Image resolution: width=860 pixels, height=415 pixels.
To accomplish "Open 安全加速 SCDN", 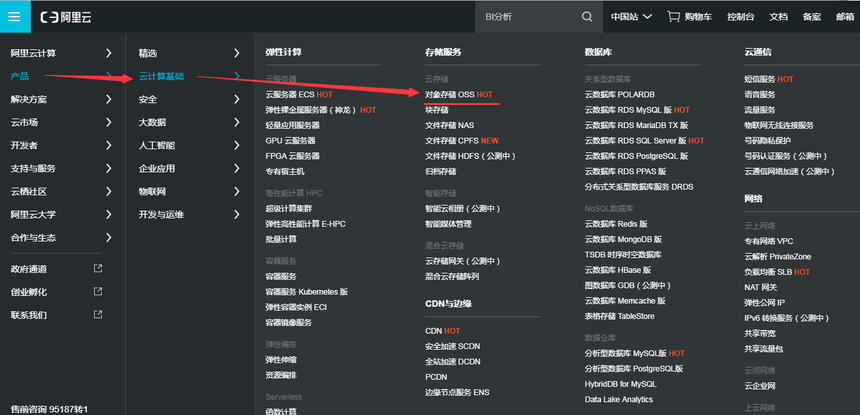I will click(x=452, y=346).
